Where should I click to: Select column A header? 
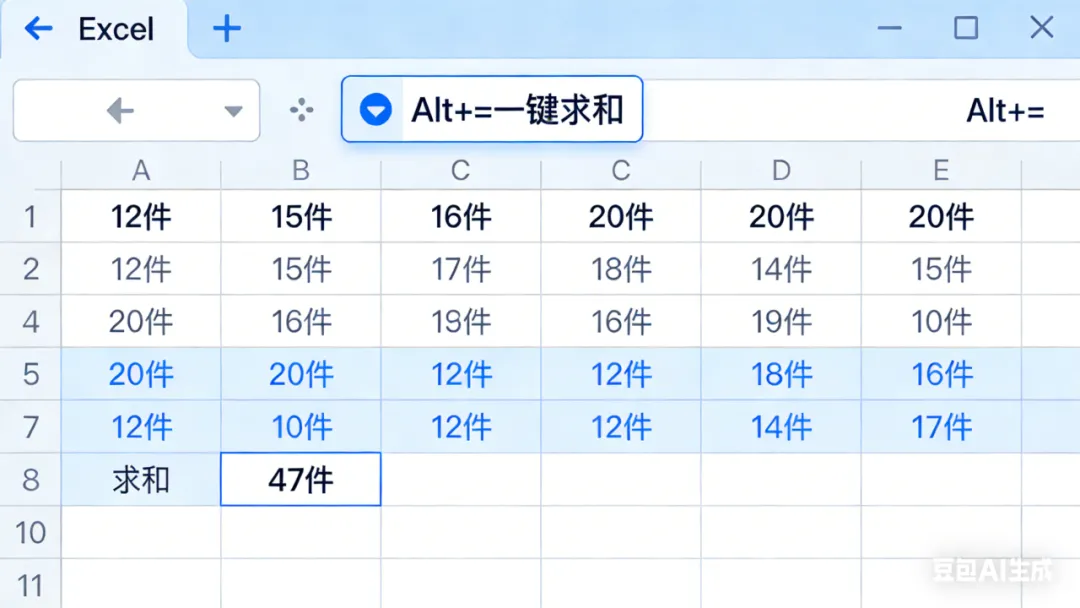[x=141, y=171]
